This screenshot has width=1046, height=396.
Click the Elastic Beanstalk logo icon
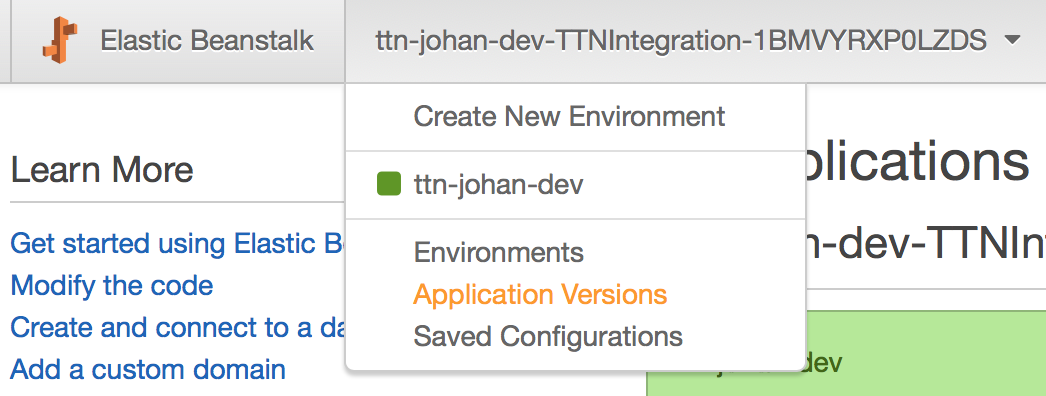tap(59, 39)
